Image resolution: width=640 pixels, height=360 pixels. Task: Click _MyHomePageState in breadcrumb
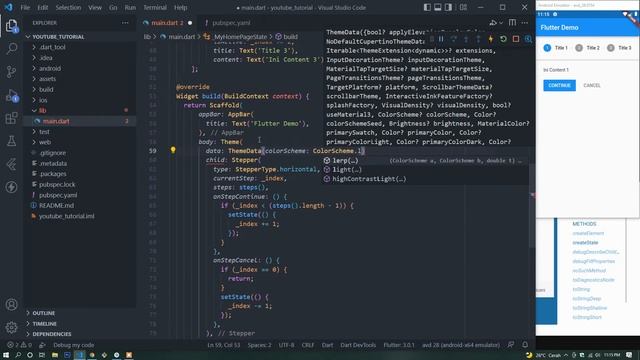240,37
